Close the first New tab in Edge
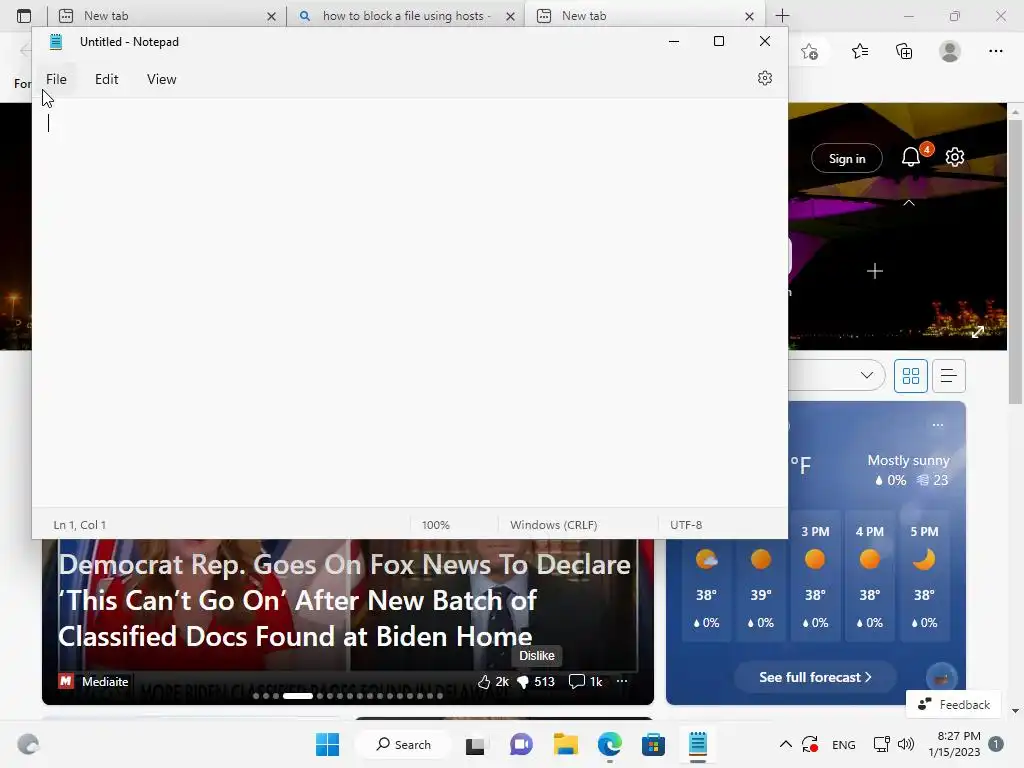 272,16
